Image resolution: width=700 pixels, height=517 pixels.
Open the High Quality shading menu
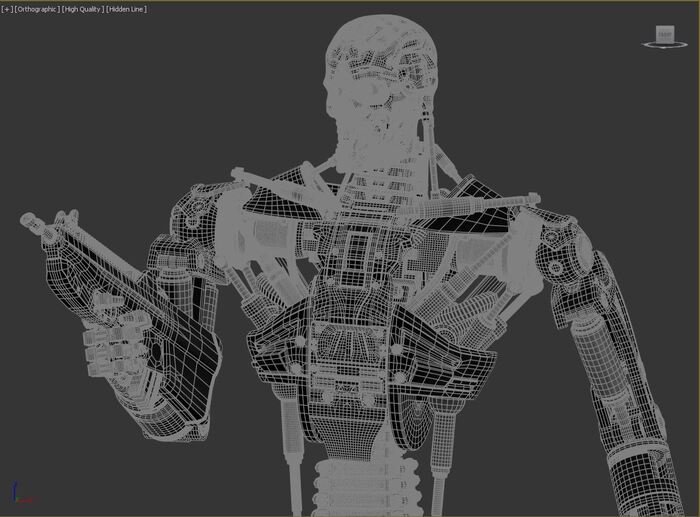click(x=83, y=9)
